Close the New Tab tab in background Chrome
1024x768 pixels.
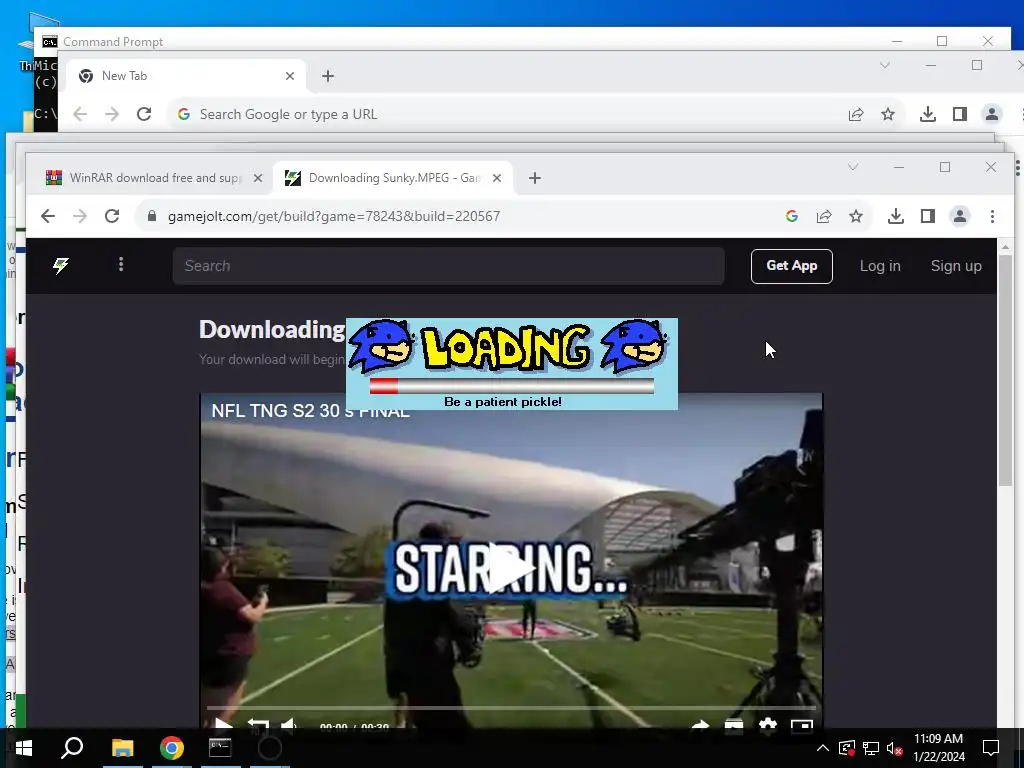tap(290, 76)
